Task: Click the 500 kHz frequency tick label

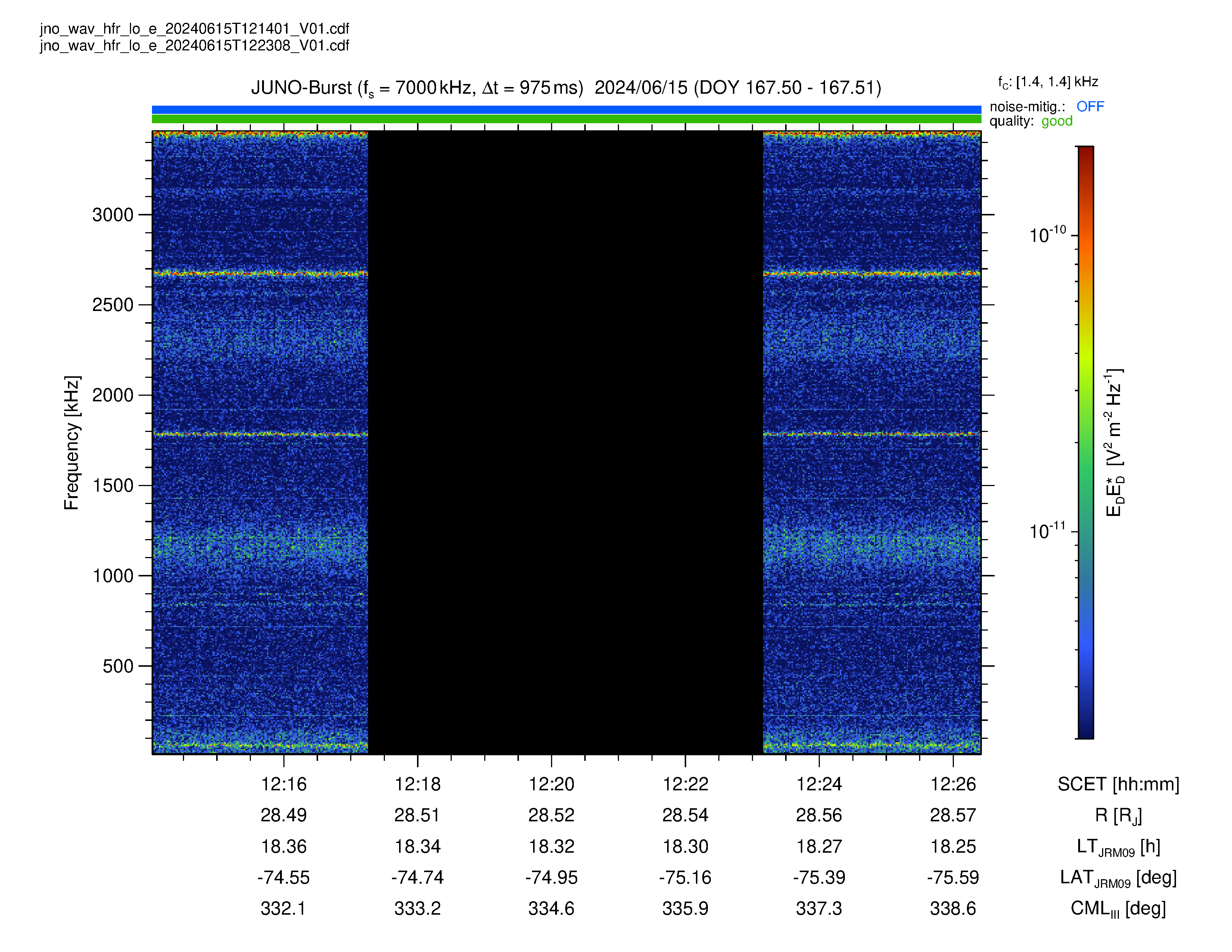Action: point(118,666)
